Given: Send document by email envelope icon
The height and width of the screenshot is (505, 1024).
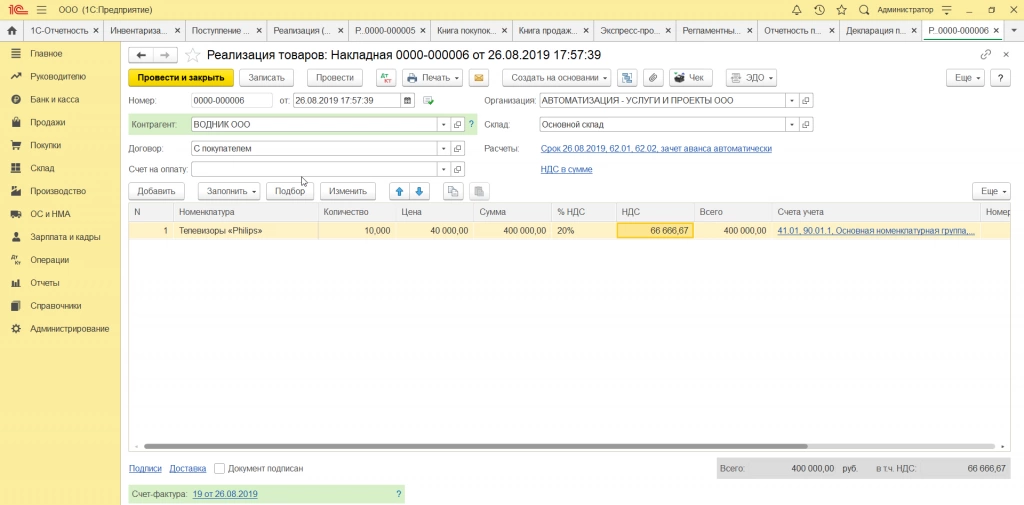Looking at the screenshot, I should [x=479, y=78].
